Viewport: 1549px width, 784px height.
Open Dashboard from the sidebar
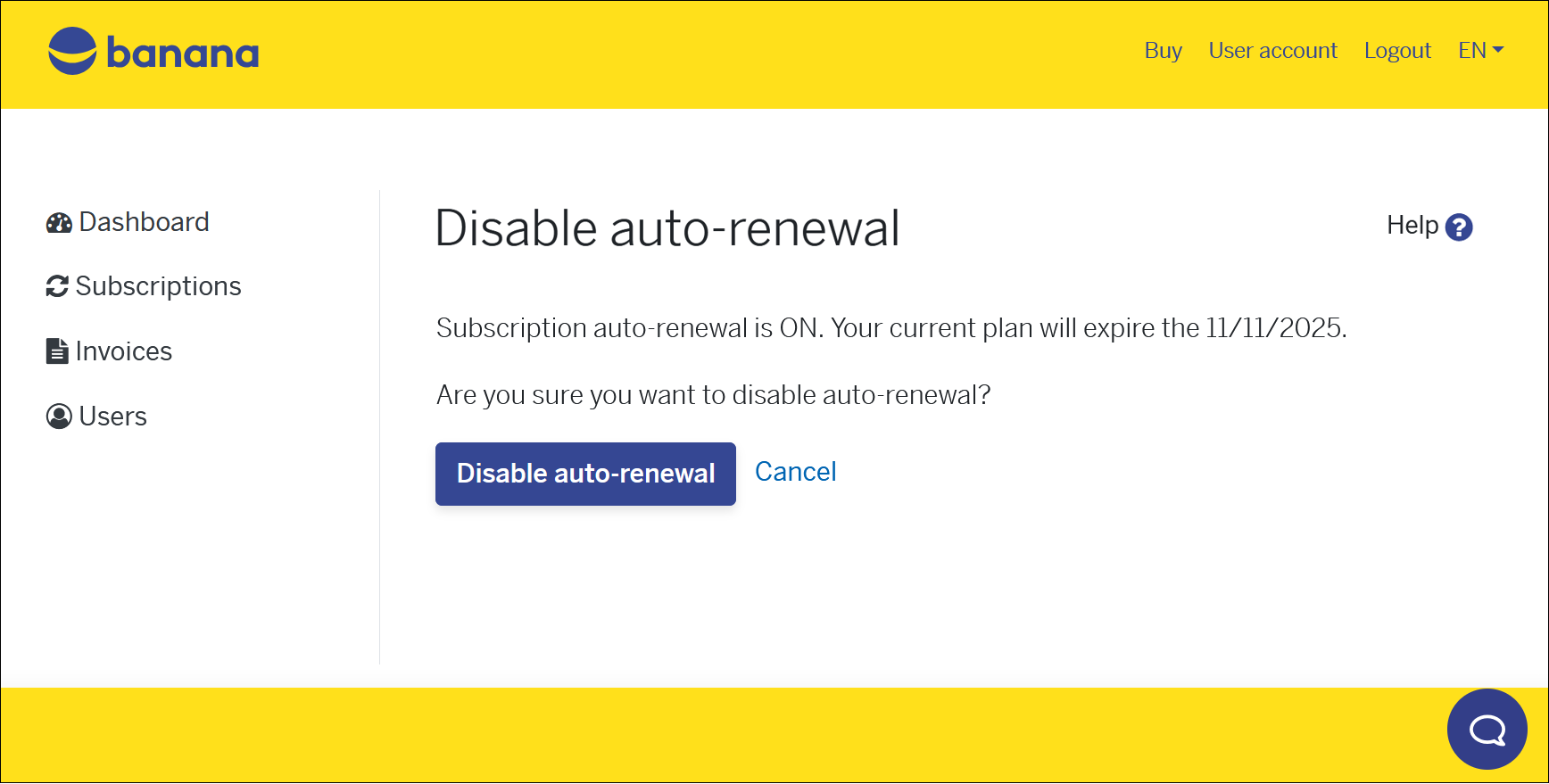144,222
